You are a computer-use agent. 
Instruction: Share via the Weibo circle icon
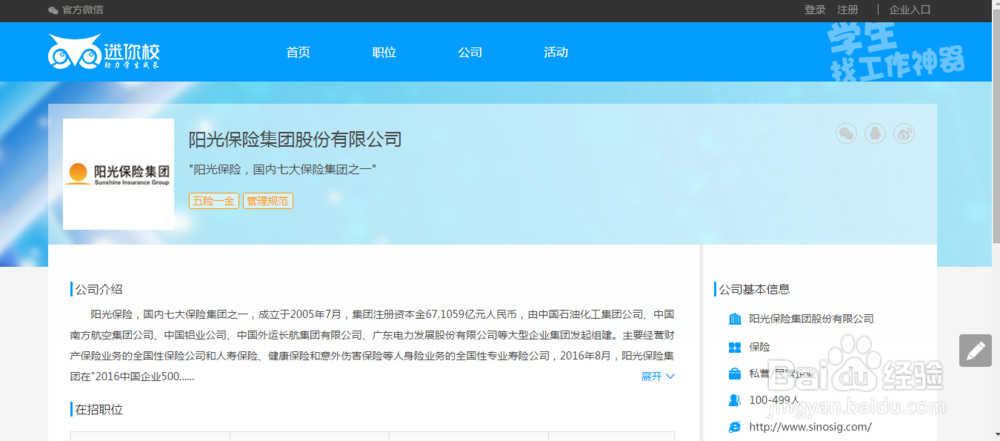tap(904, 133)
